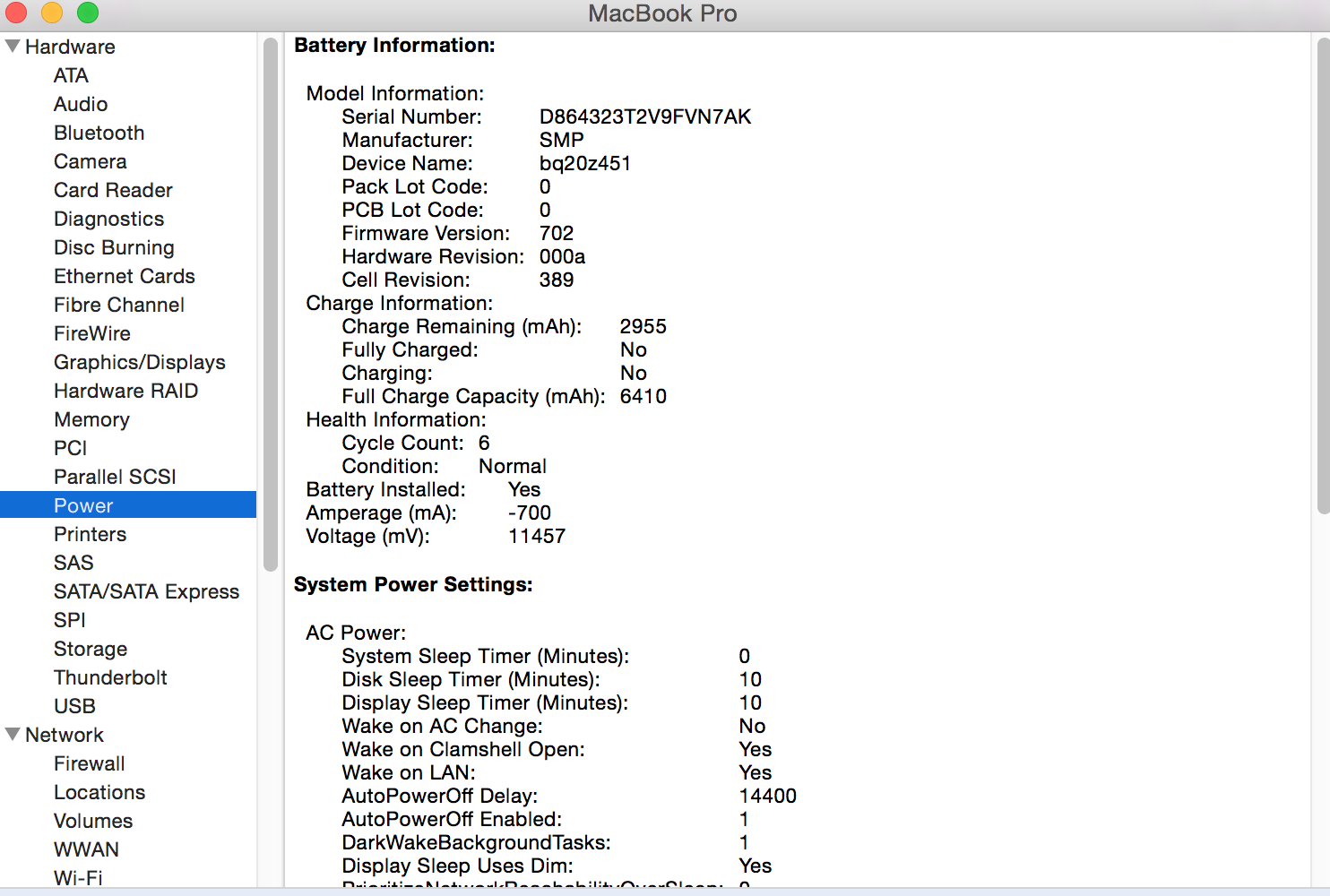
Task: Click the DarkWakeBackgroundTasks label
Action: click(477, 842)
